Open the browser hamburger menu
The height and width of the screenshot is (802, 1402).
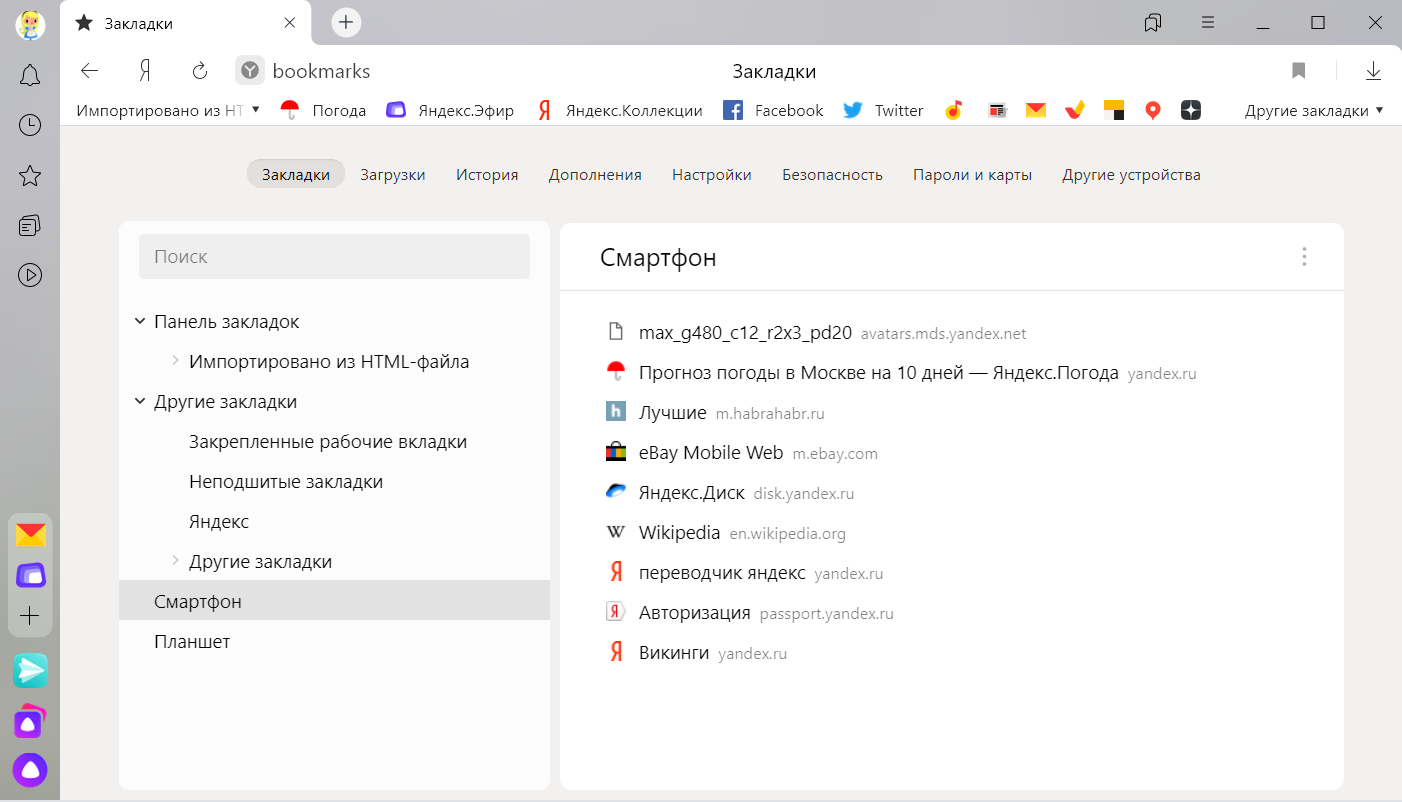coord(1208,22)
